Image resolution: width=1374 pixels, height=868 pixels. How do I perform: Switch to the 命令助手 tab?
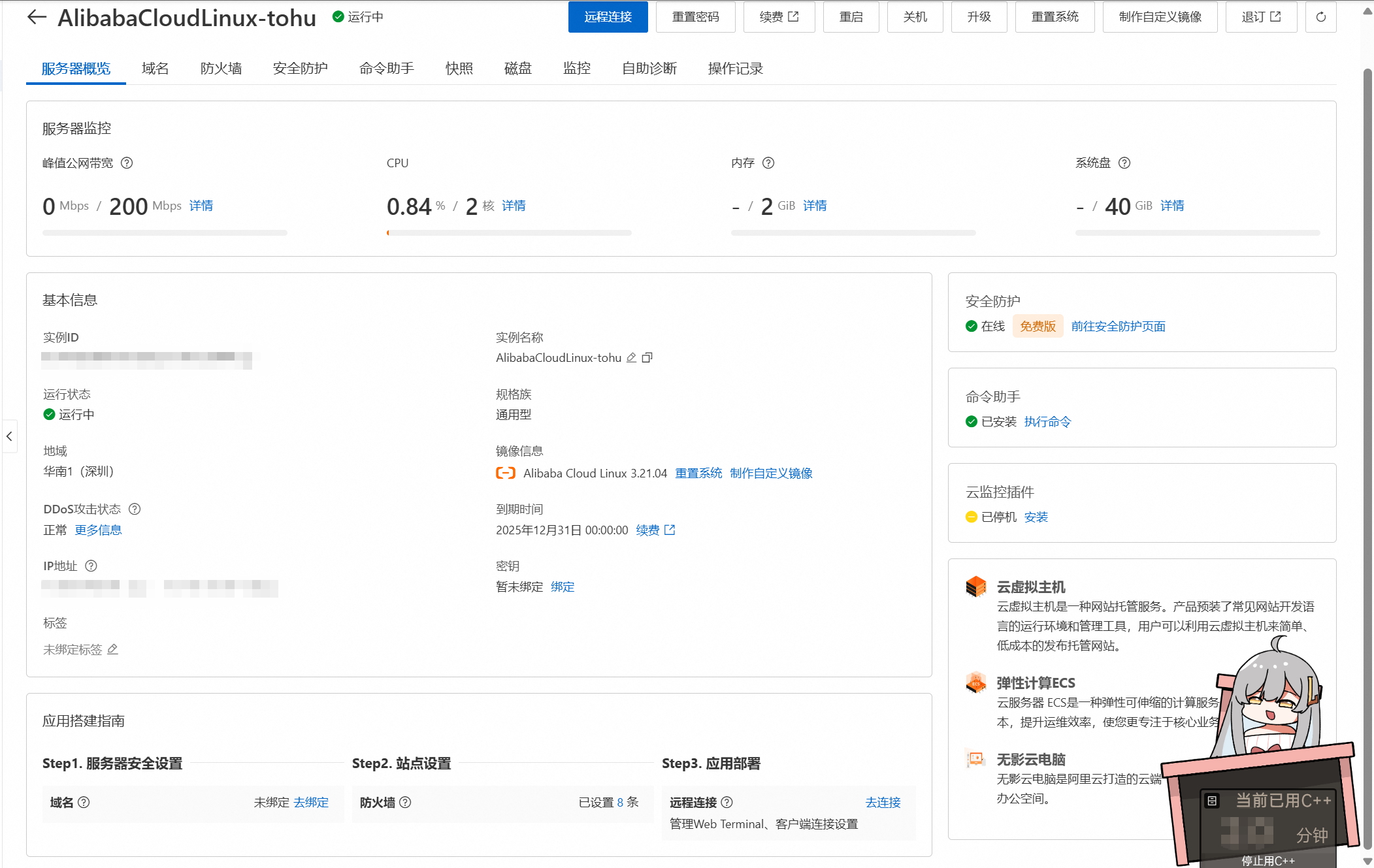[387, 69]
